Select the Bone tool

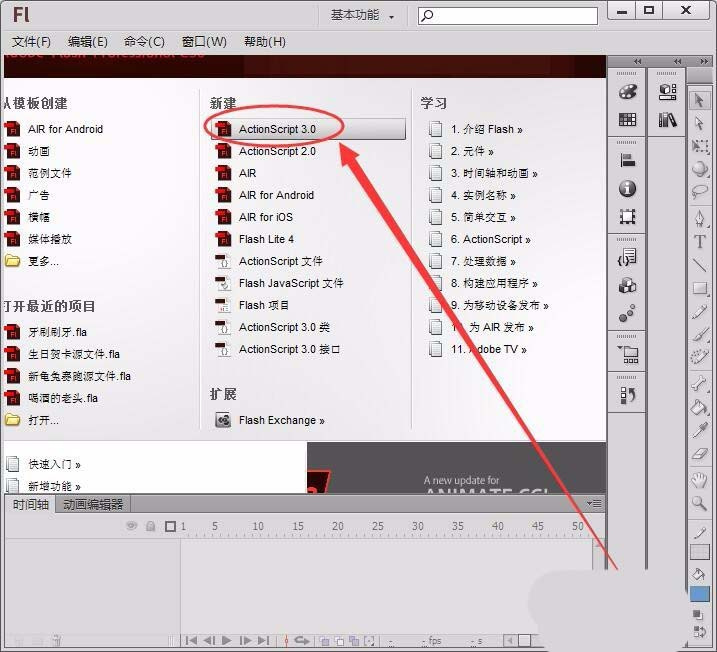pos(699,383)
